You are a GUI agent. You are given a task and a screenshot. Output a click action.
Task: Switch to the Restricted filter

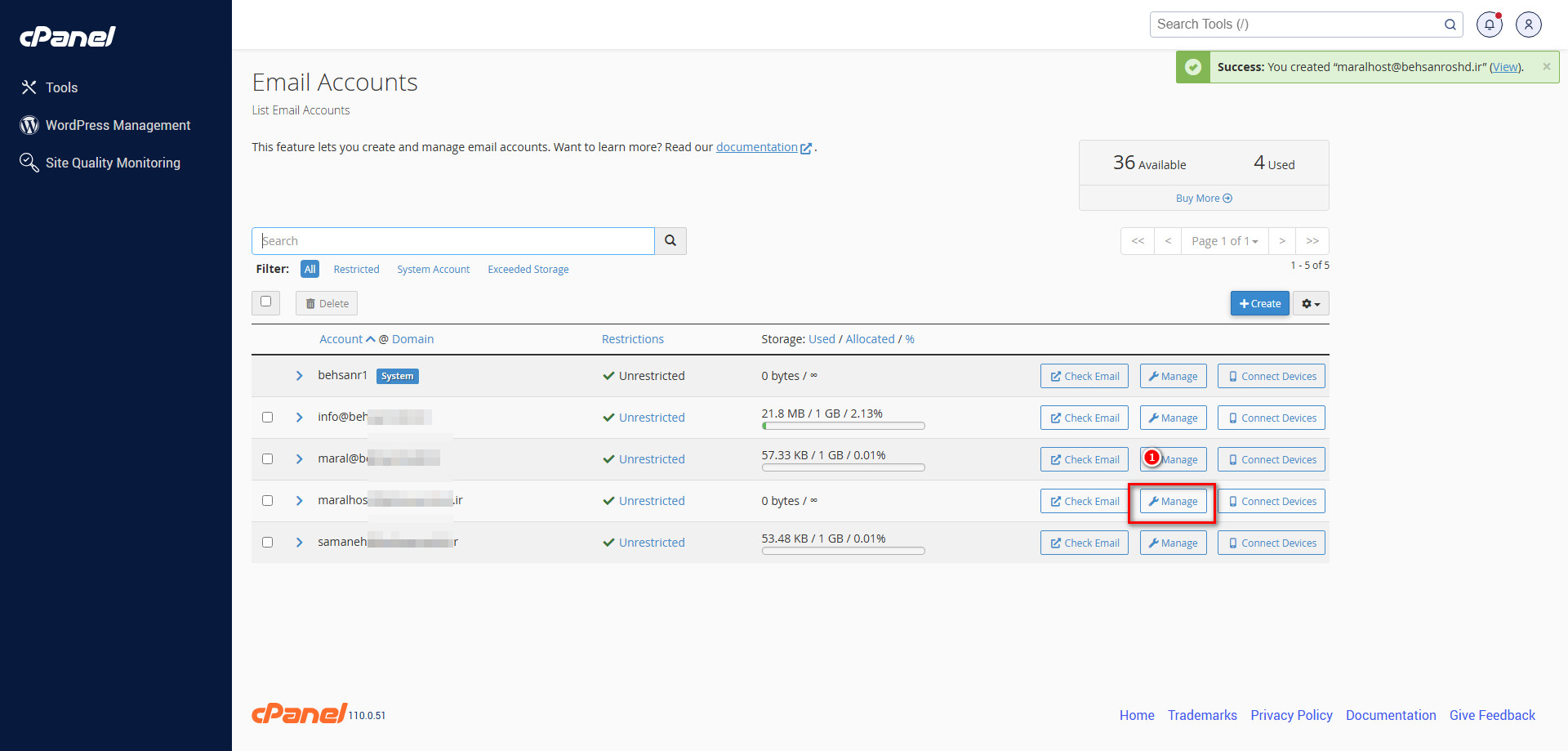click(356, 269)
